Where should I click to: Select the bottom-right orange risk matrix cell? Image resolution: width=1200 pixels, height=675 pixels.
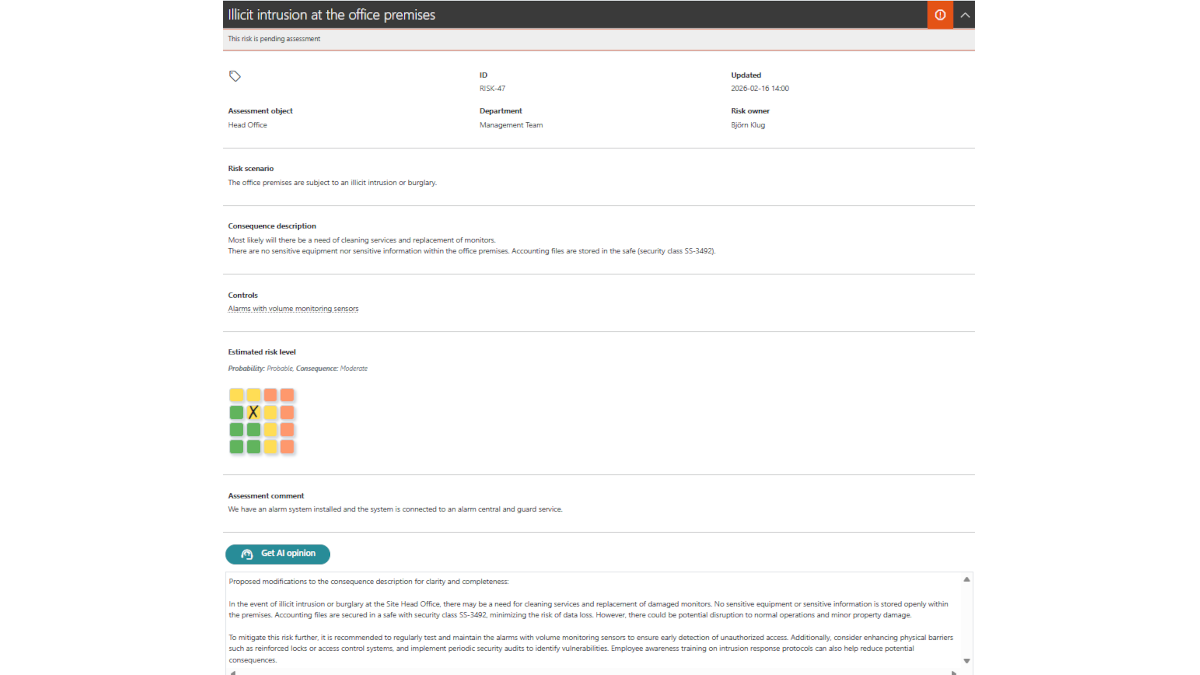tap(287, 445)
